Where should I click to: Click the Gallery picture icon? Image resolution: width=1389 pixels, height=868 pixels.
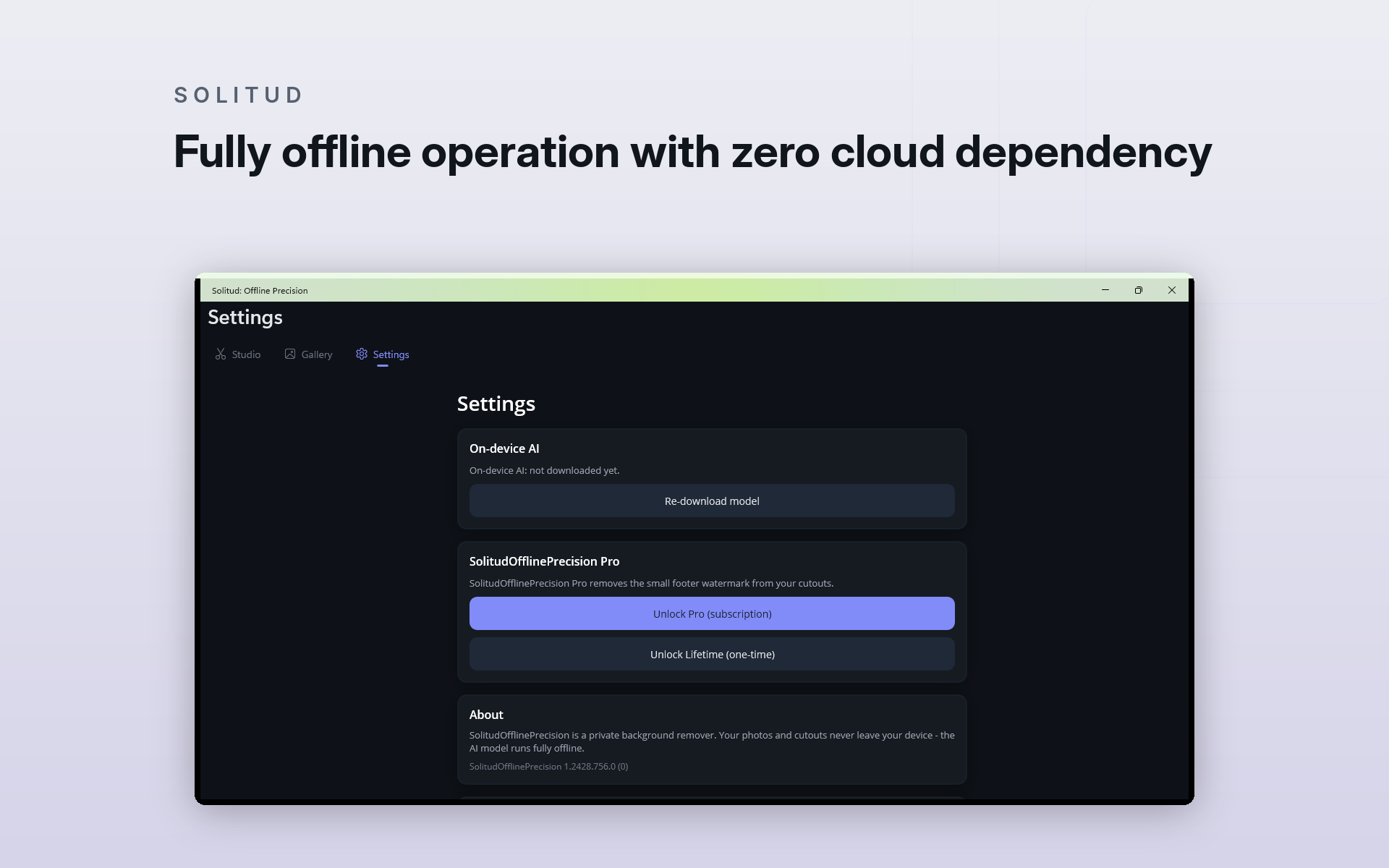click(290, 354)
